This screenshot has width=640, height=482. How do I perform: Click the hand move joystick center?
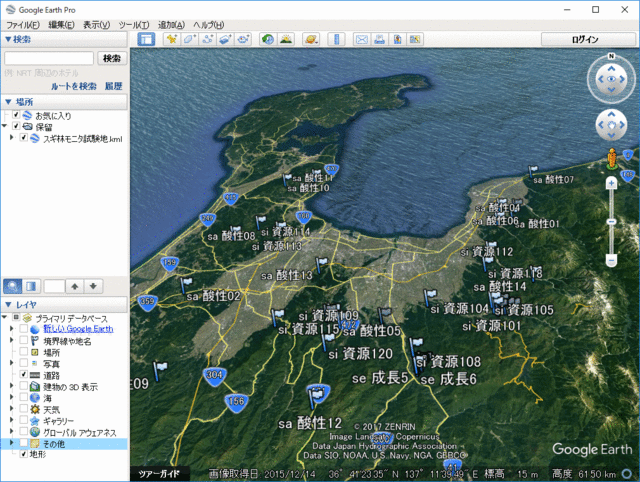611,125
